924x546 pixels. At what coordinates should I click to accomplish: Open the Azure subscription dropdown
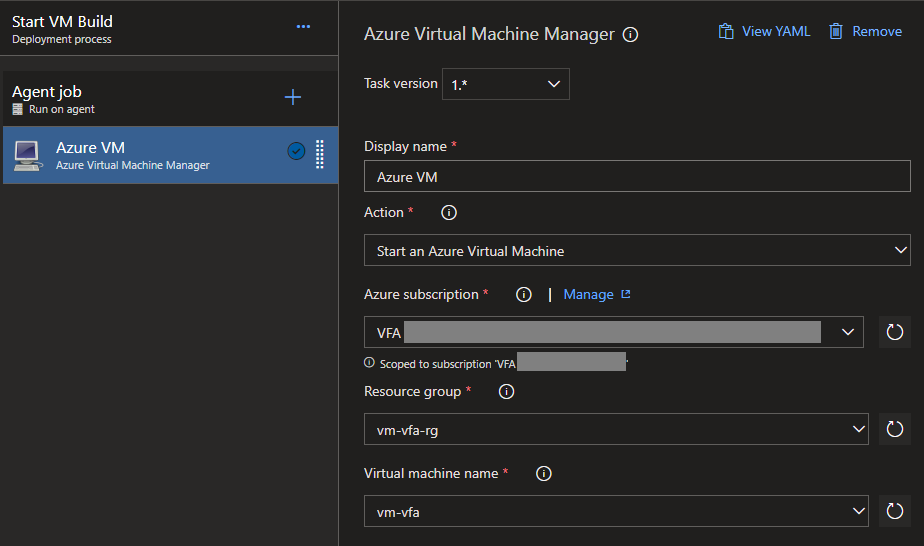point(613,332)
